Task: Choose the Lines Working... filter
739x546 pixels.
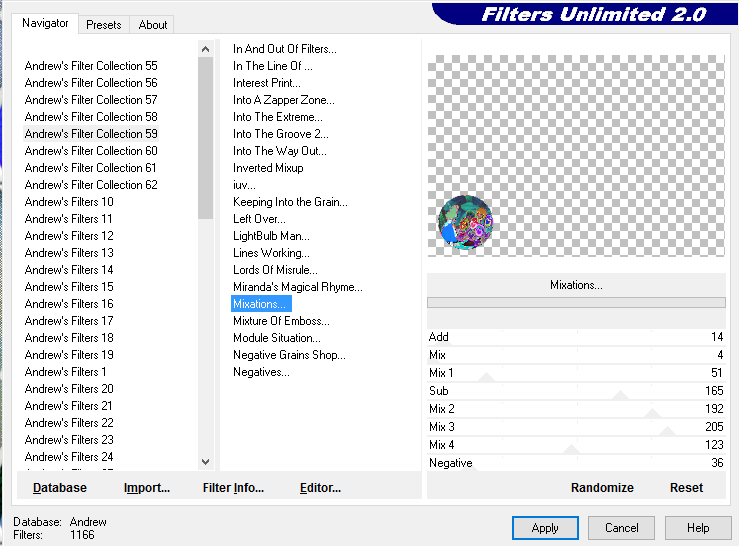Action: [271, 253]
